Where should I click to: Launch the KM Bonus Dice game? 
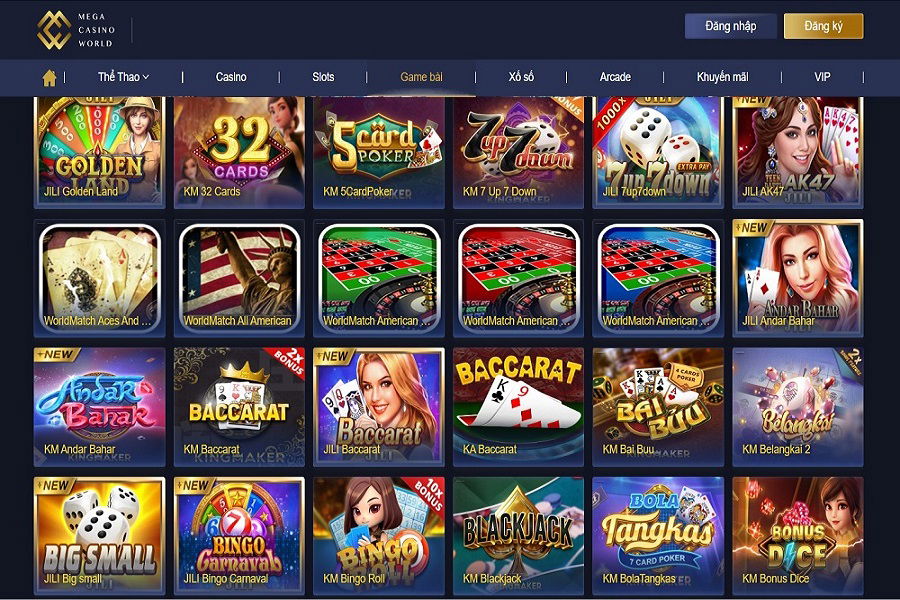[x=798, y=535]
